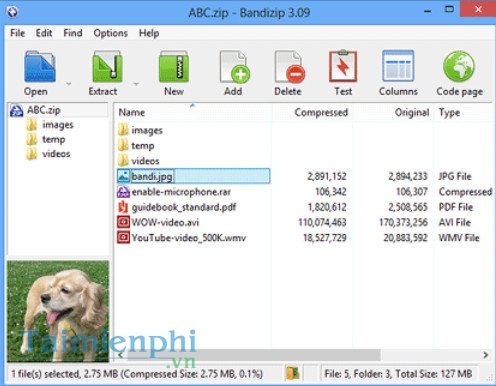Screen dimensions: 496x386
Task: Minimize the Bandizip window
Action: (x=428, y=11)
